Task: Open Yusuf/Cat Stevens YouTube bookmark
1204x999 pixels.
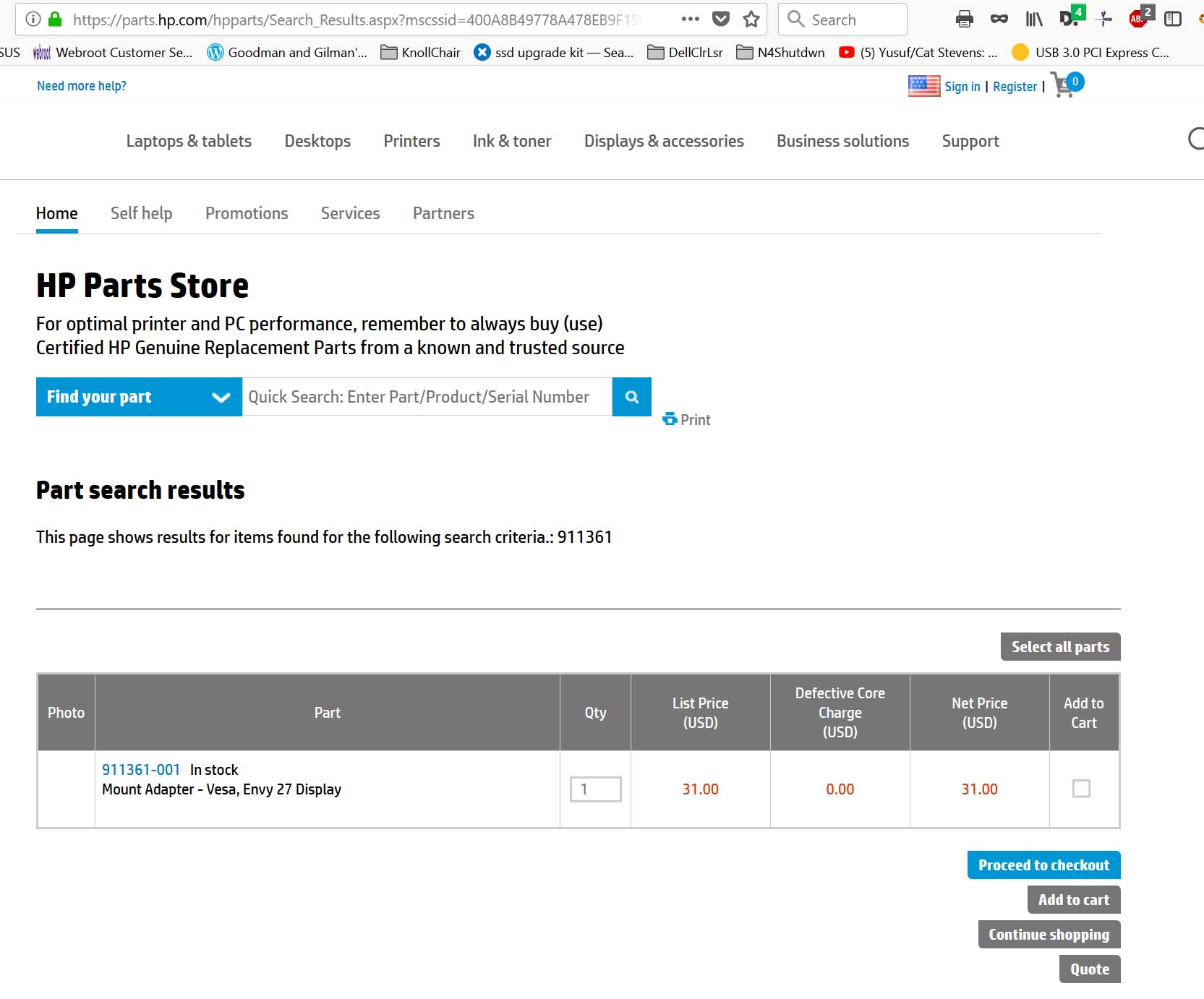Action: tap(918, 52)
